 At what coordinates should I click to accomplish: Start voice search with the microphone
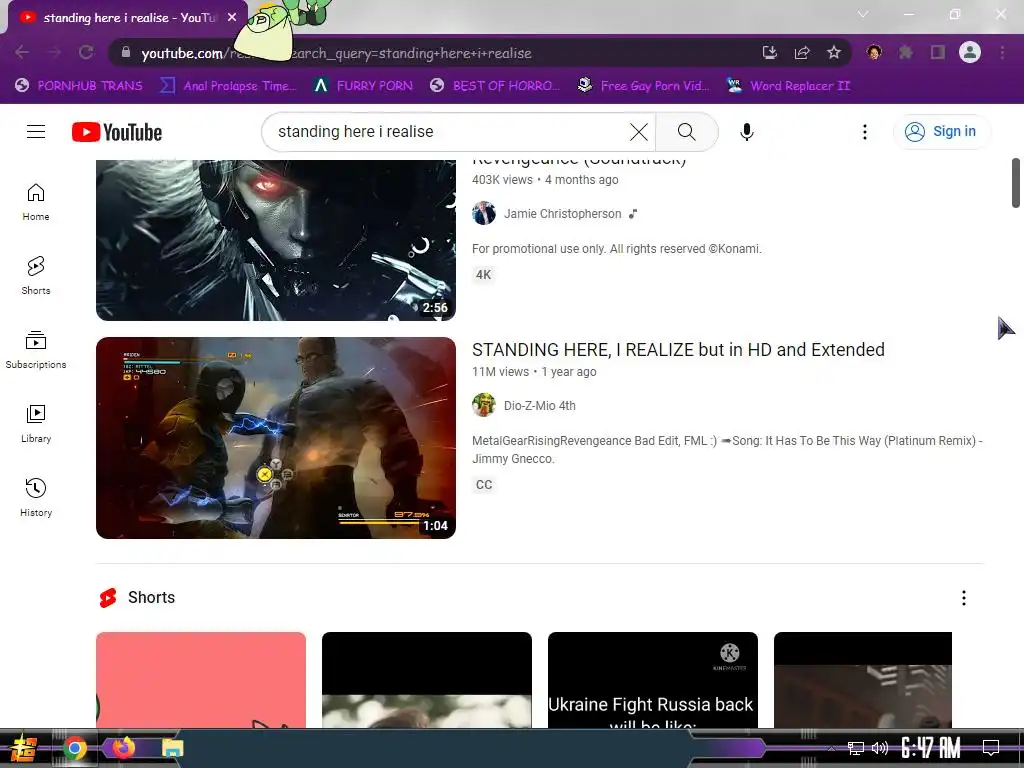pos(746,132)
